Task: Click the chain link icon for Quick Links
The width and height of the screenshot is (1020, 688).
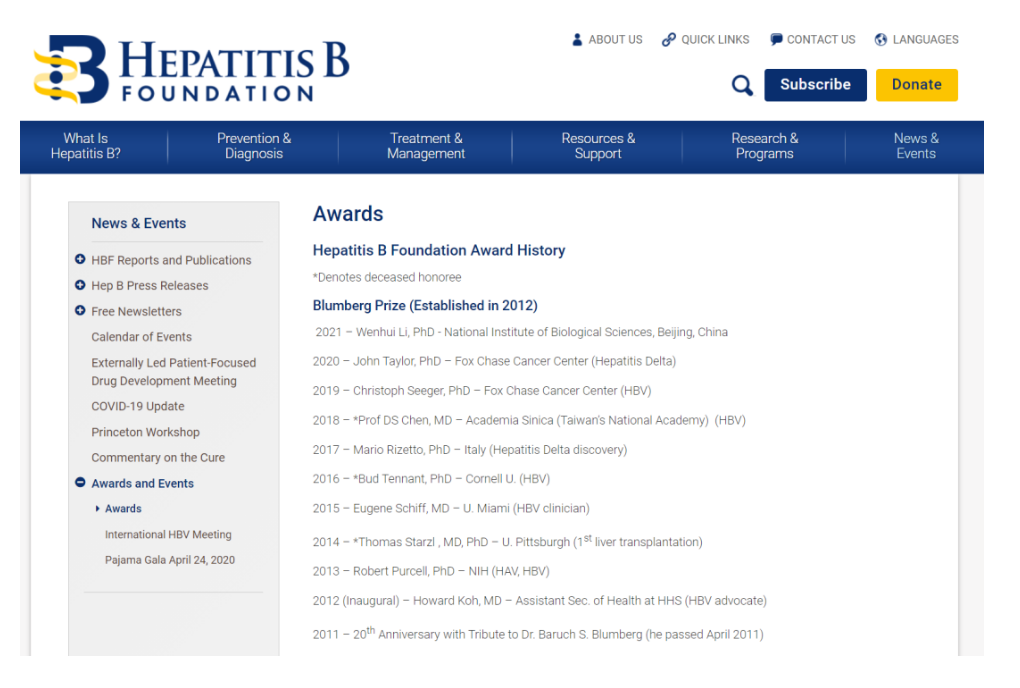Action: 668,40
